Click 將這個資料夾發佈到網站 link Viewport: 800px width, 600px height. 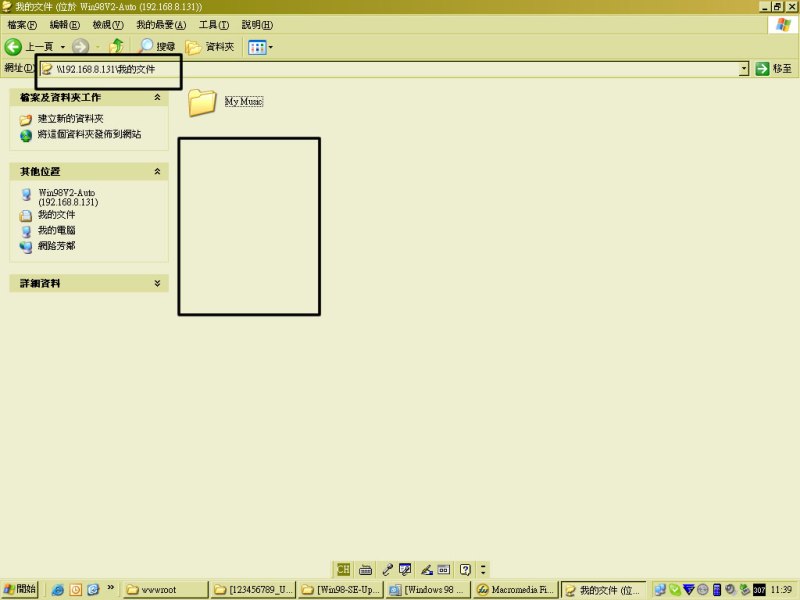[x=89, y=134]
